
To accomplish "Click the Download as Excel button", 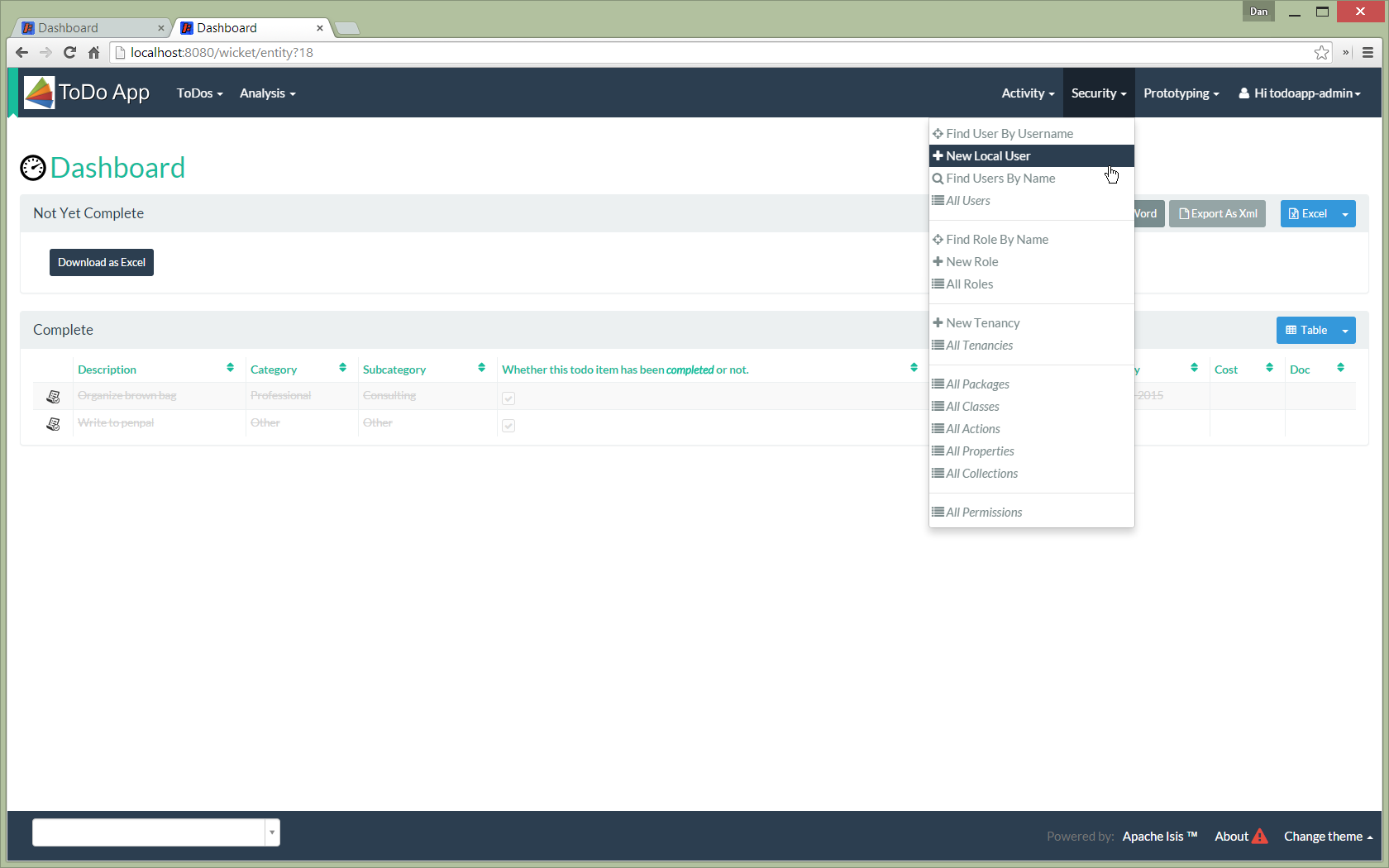I will pos(102,263).
